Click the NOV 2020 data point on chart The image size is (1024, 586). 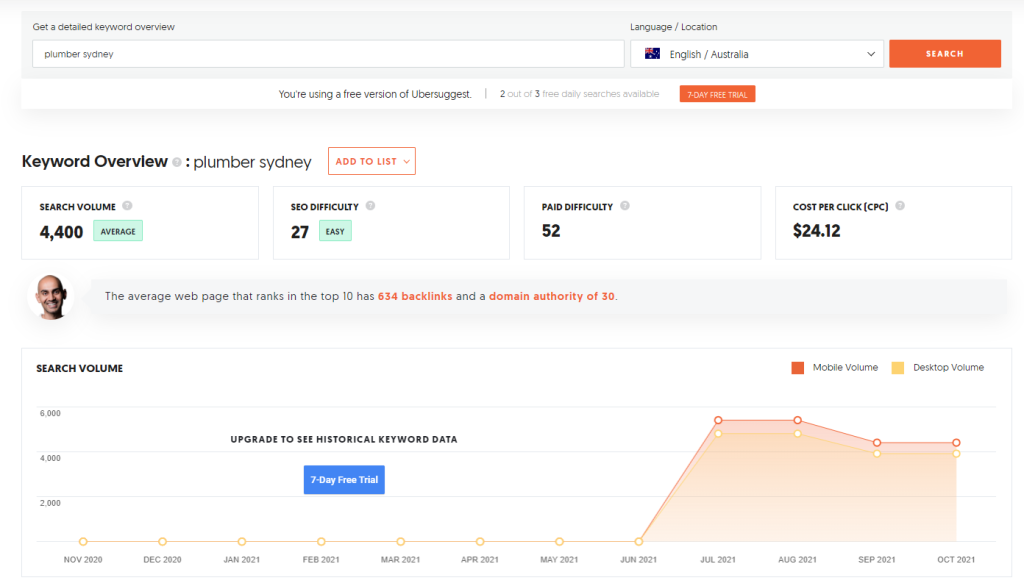[x=83, y=542]
